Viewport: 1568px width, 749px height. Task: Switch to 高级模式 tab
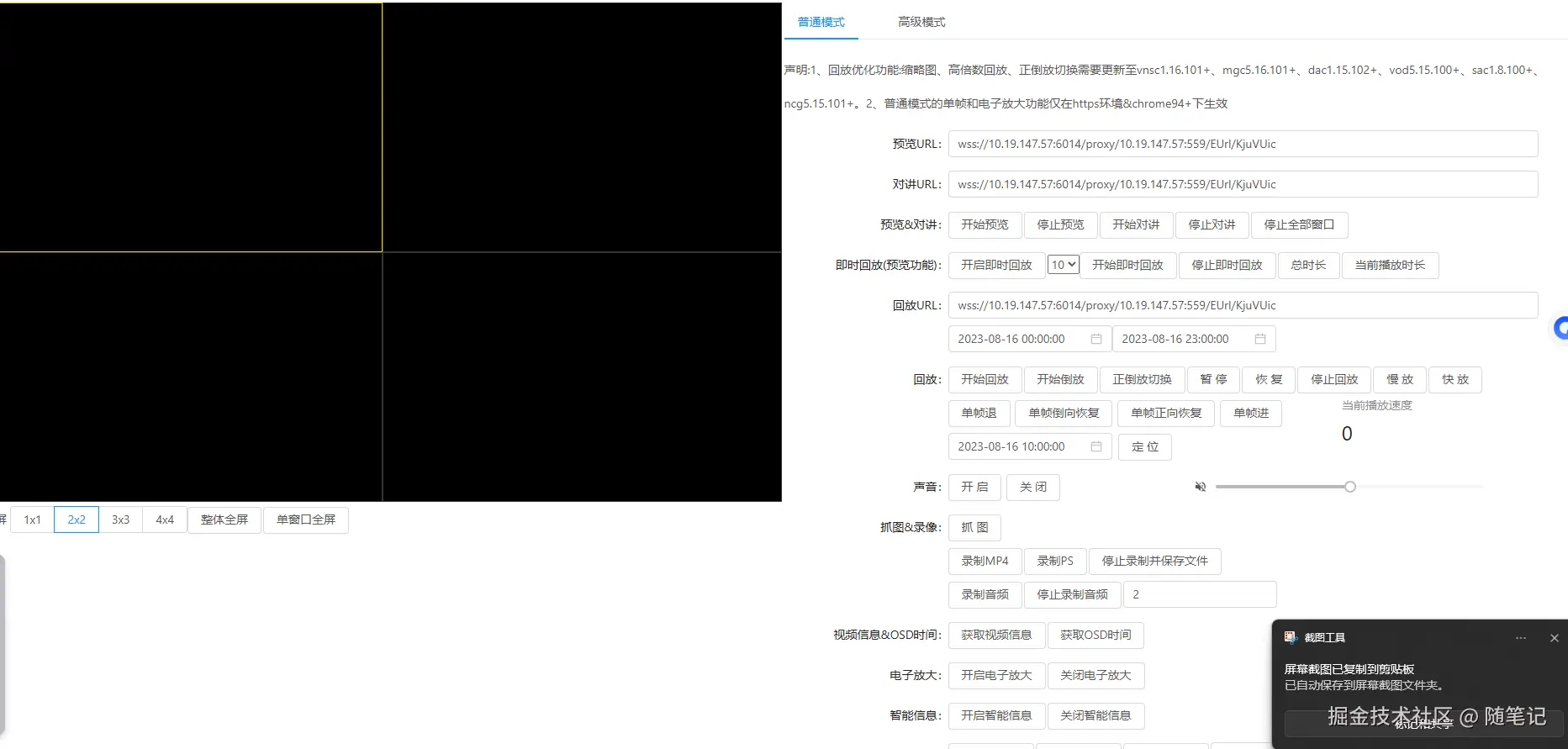pyautogui.click(x=921, y=22)
